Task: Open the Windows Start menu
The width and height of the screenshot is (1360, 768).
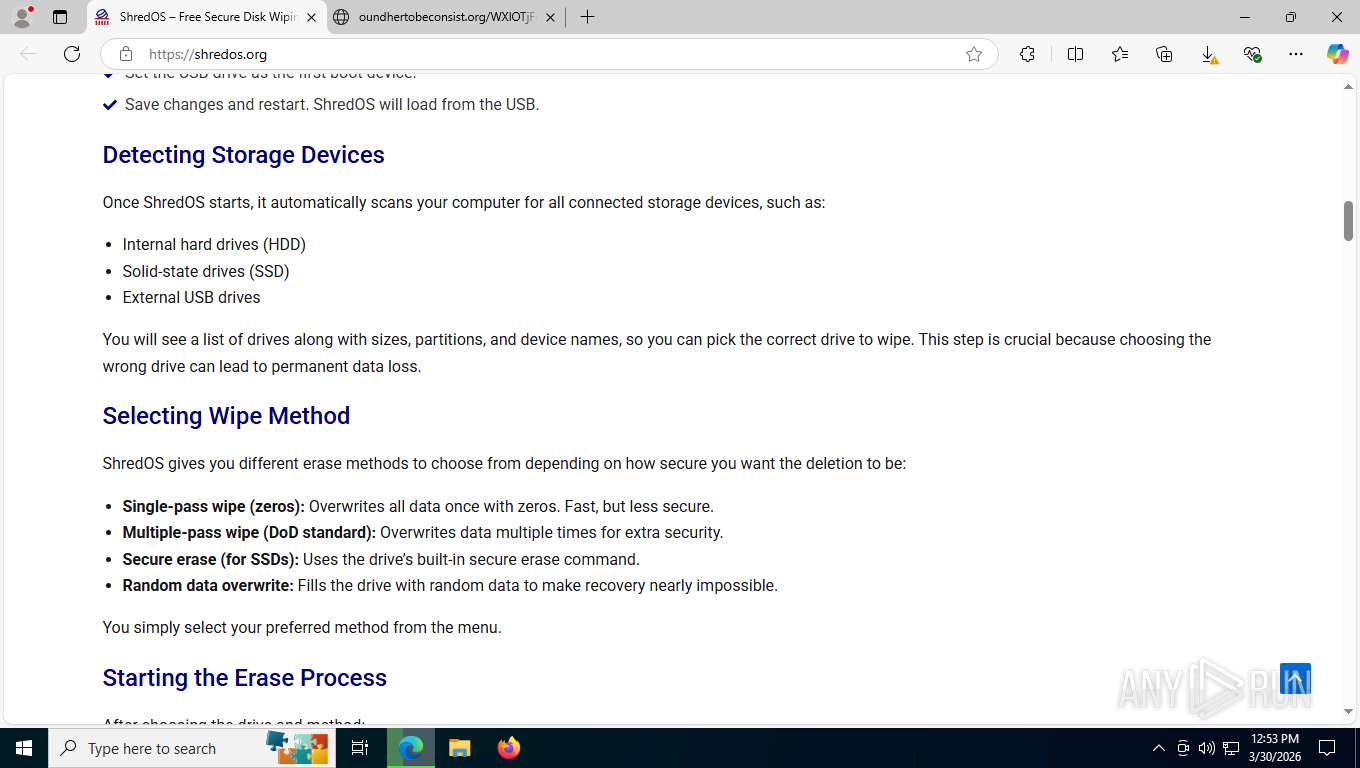Action: pos(24,748)
